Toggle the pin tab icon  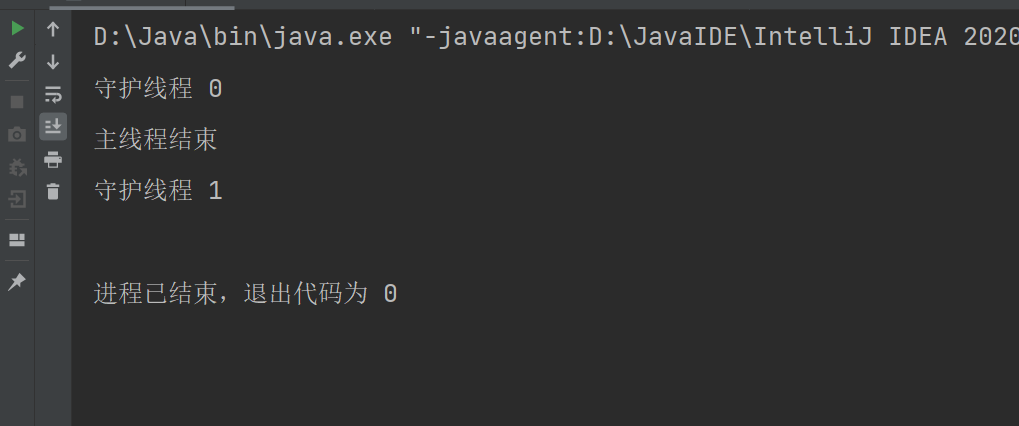click(x=18, y=281)
